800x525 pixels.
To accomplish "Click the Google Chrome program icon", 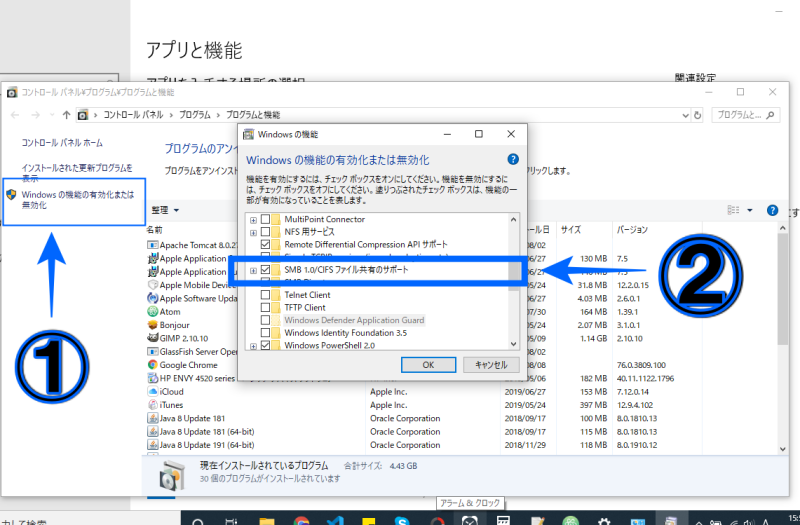I will click(x=152, y=365).
